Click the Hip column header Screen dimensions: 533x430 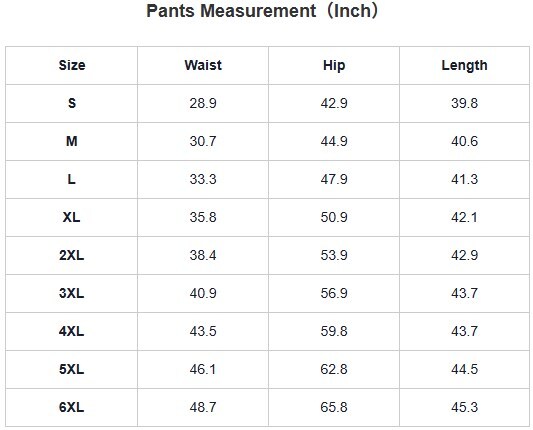[334, 65]
